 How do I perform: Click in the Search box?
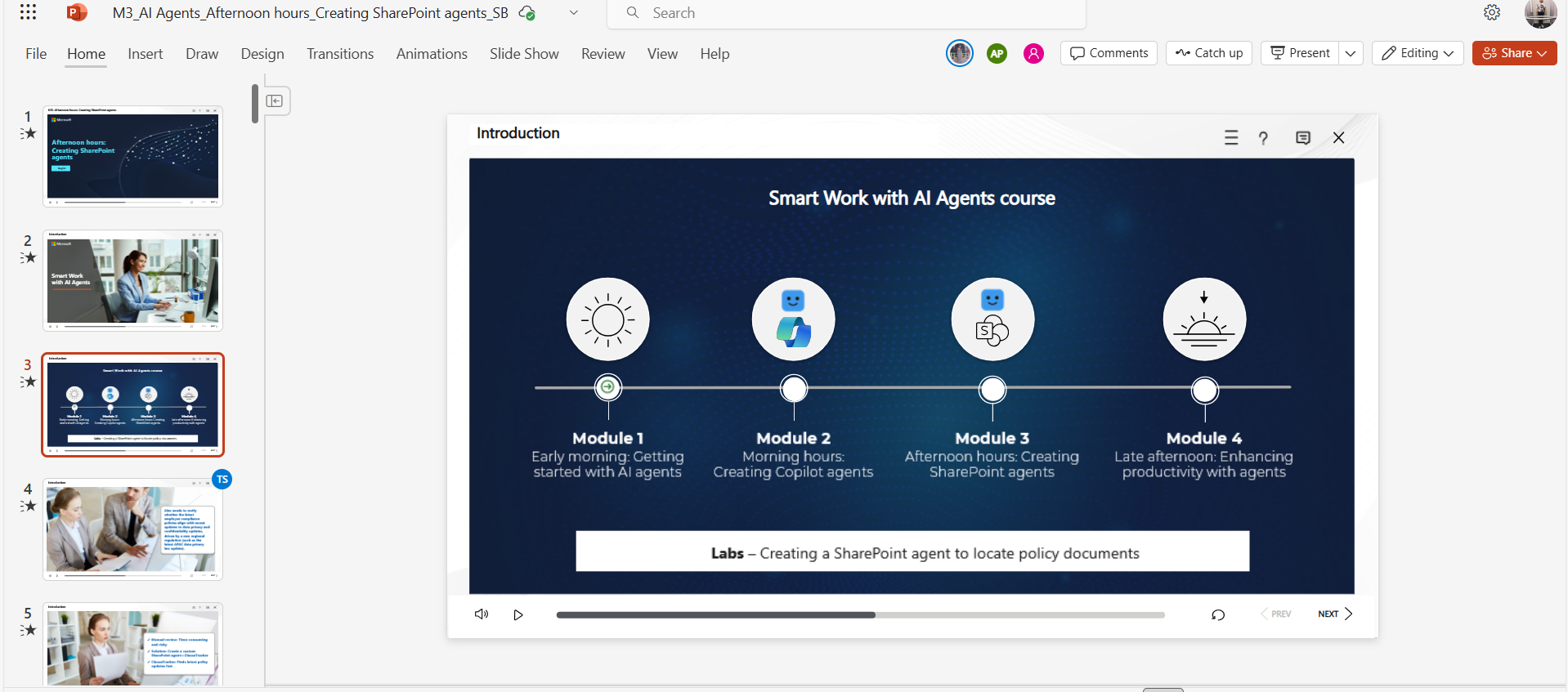(x=847, y=13)
